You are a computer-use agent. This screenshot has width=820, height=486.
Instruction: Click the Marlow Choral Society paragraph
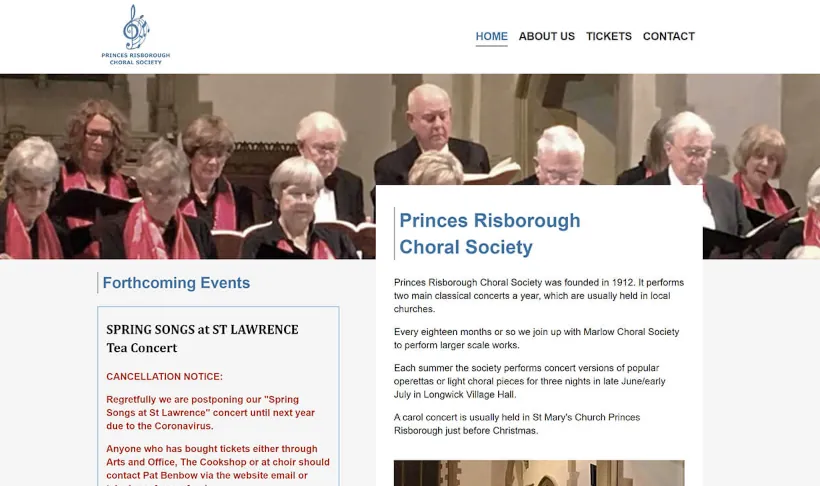click(536, 338)
